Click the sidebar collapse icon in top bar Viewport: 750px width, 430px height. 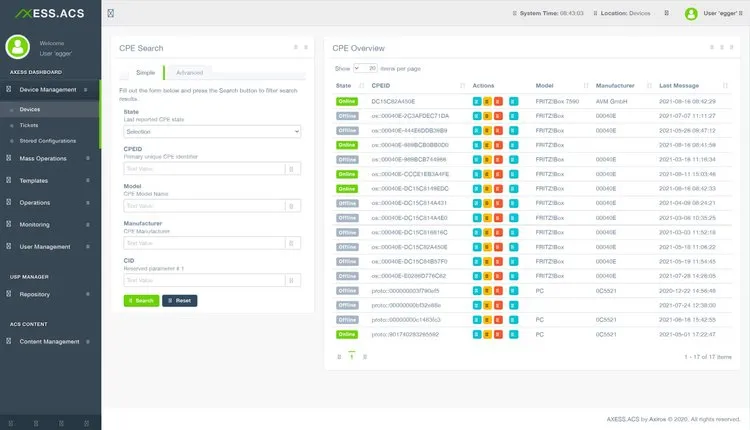pos(110,14)
